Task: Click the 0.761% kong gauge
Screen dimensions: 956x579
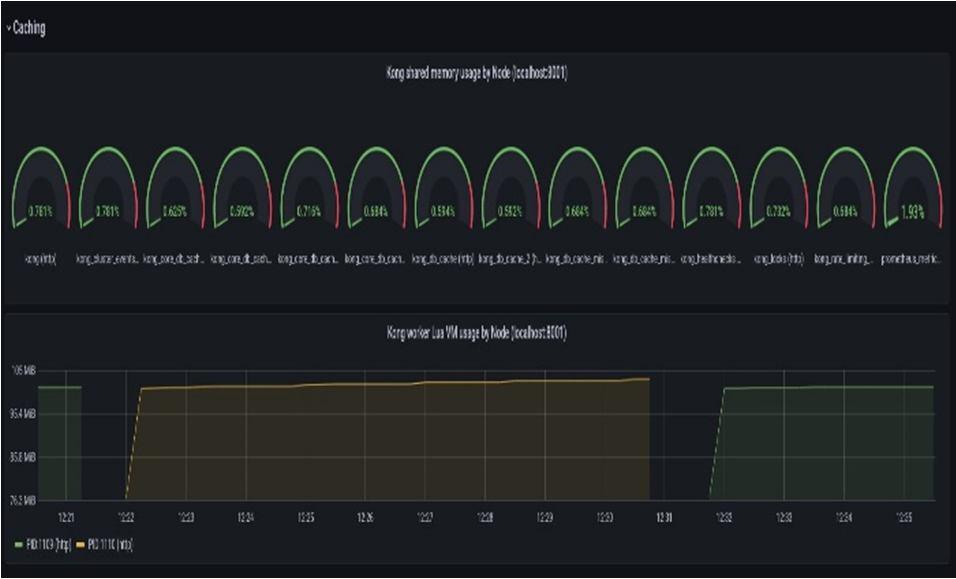Action: coord(41,188)
